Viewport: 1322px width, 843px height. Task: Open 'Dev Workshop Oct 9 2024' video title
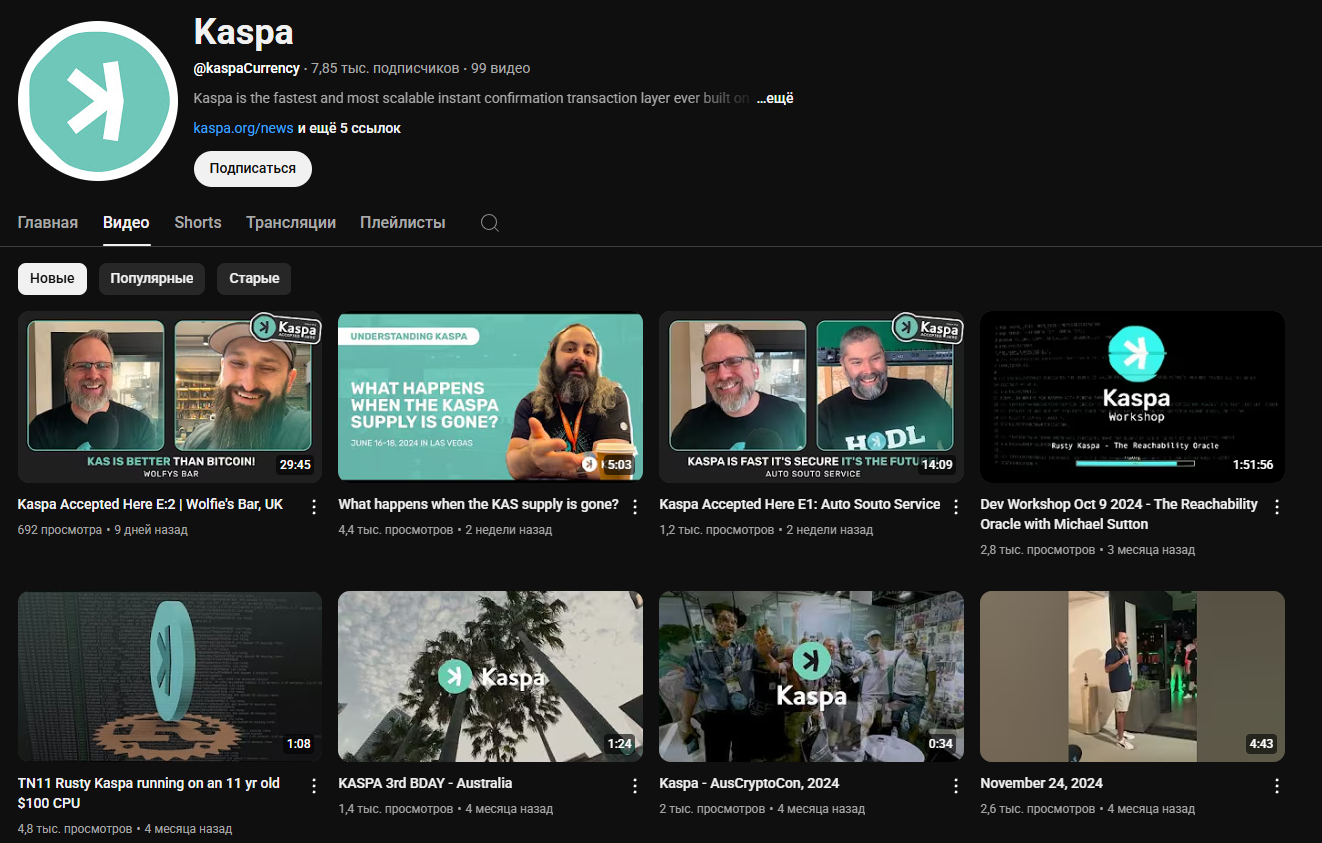1119,514
